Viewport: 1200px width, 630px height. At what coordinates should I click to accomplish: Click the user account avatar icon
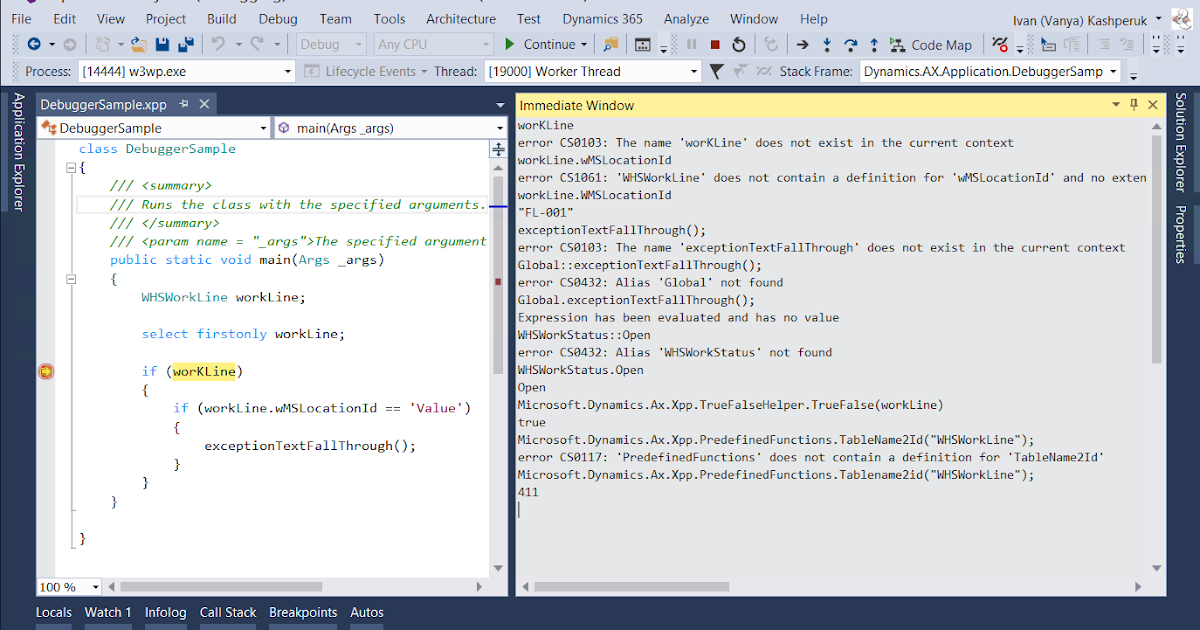click(x=1181, y=18)
